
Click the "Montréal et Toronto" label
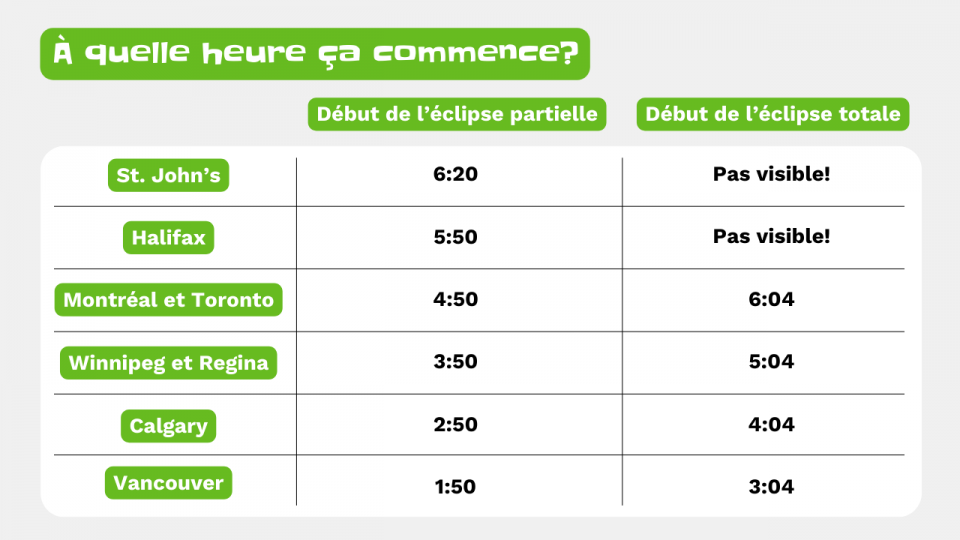tap(168, 300)
